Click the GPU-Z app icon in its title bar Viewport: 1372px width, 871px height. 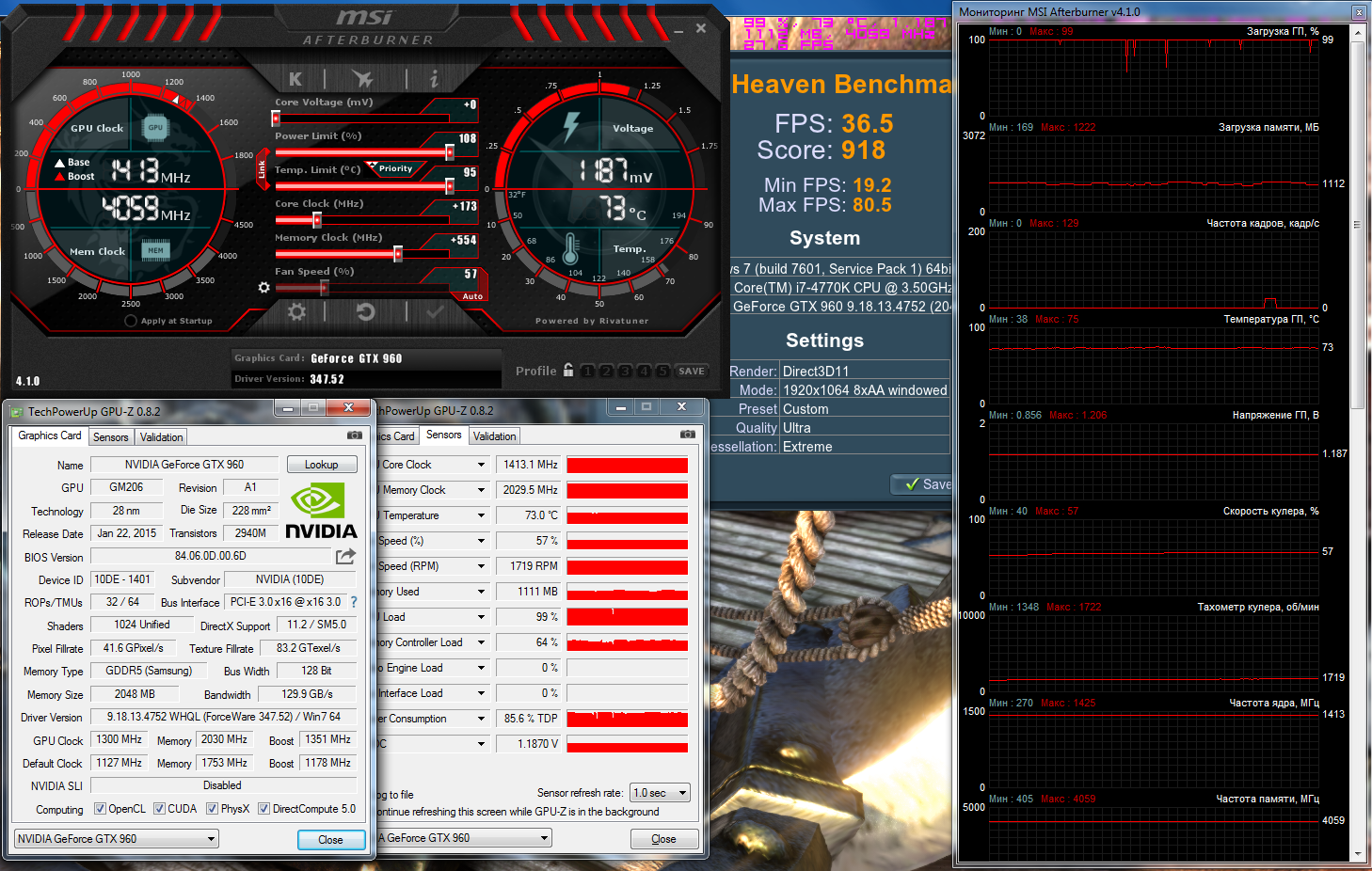tap(16, 411)
